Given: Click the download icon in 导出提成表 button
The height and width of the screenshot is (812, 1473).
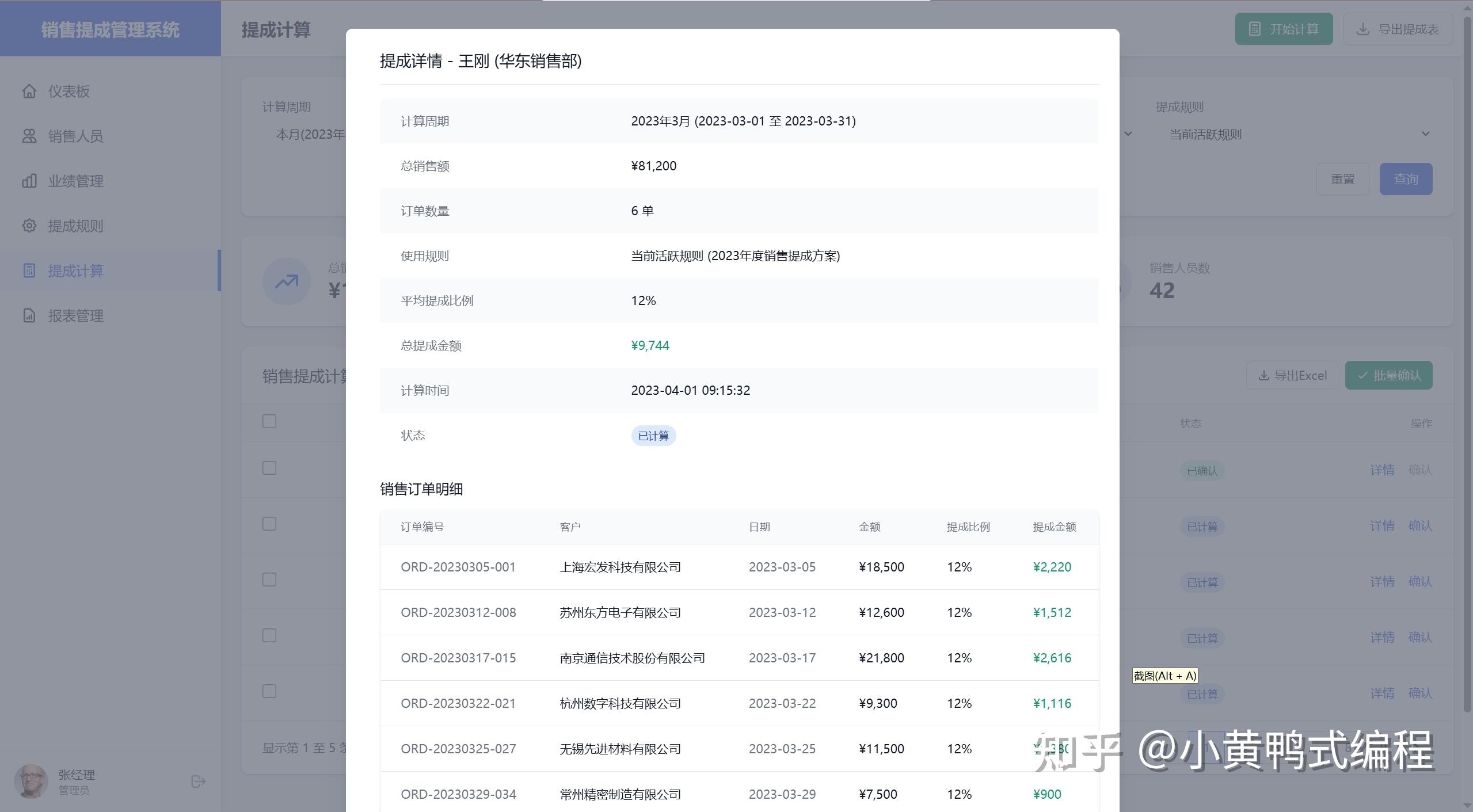Looking at the screenshot, I should coord(1362,29).
